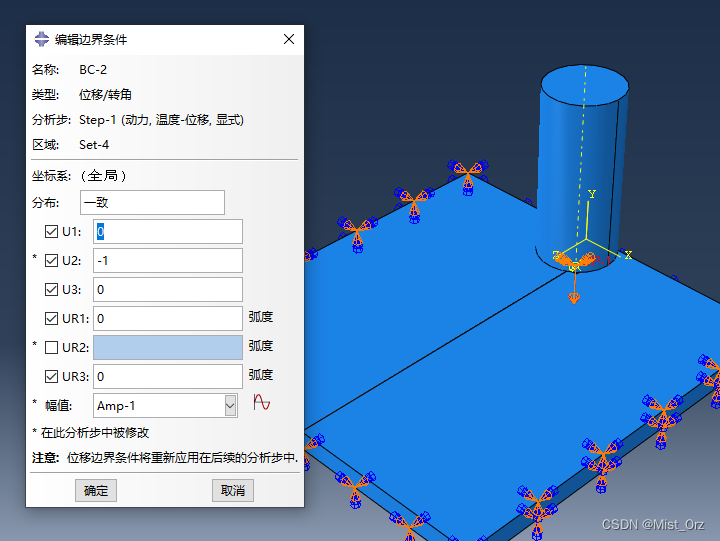Click the Set-4 region text
Screen dimensions: 720x541
94,145
